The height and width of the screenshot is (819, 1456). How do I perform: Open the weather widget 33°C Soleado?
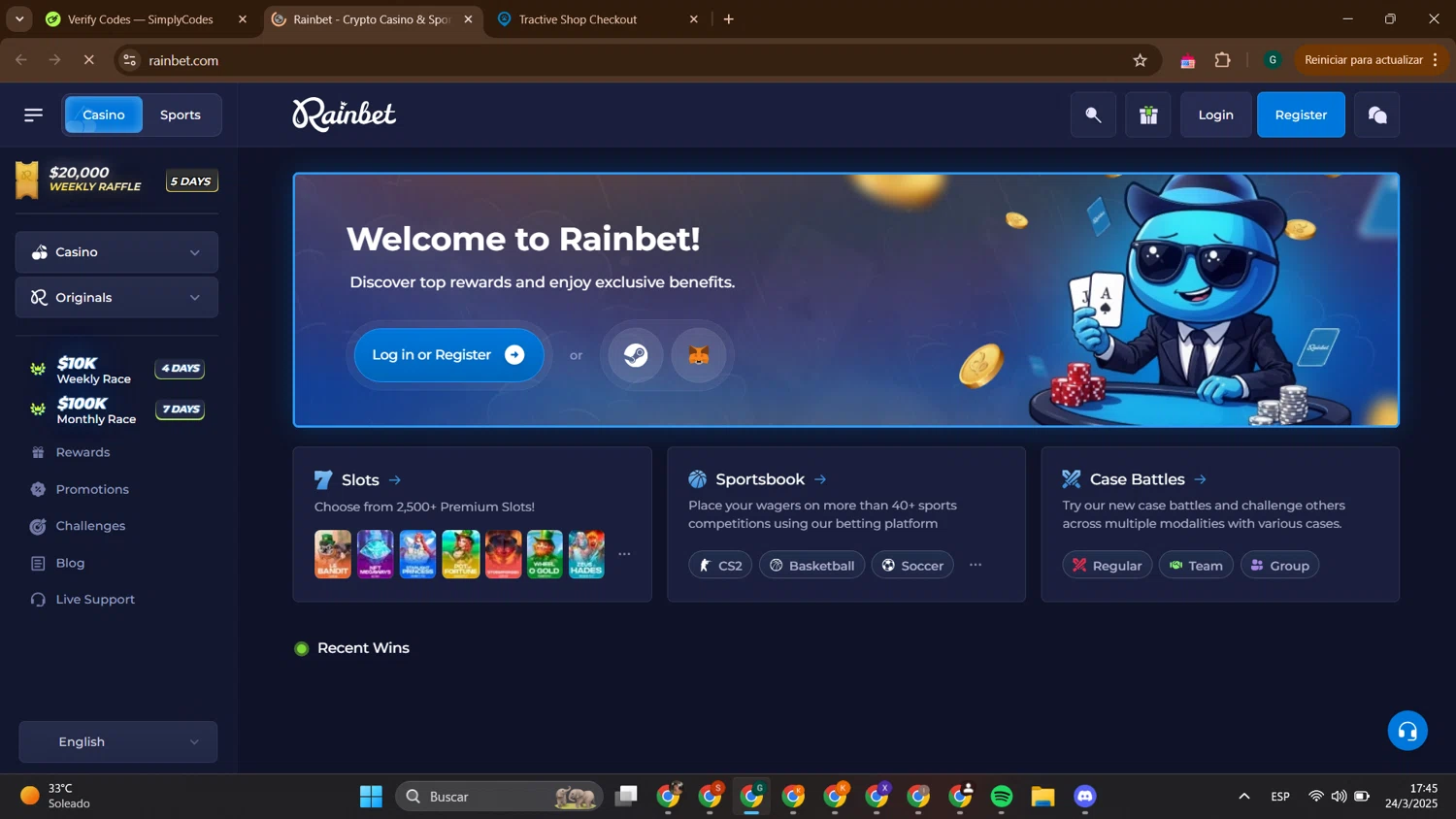coord(56,797)
